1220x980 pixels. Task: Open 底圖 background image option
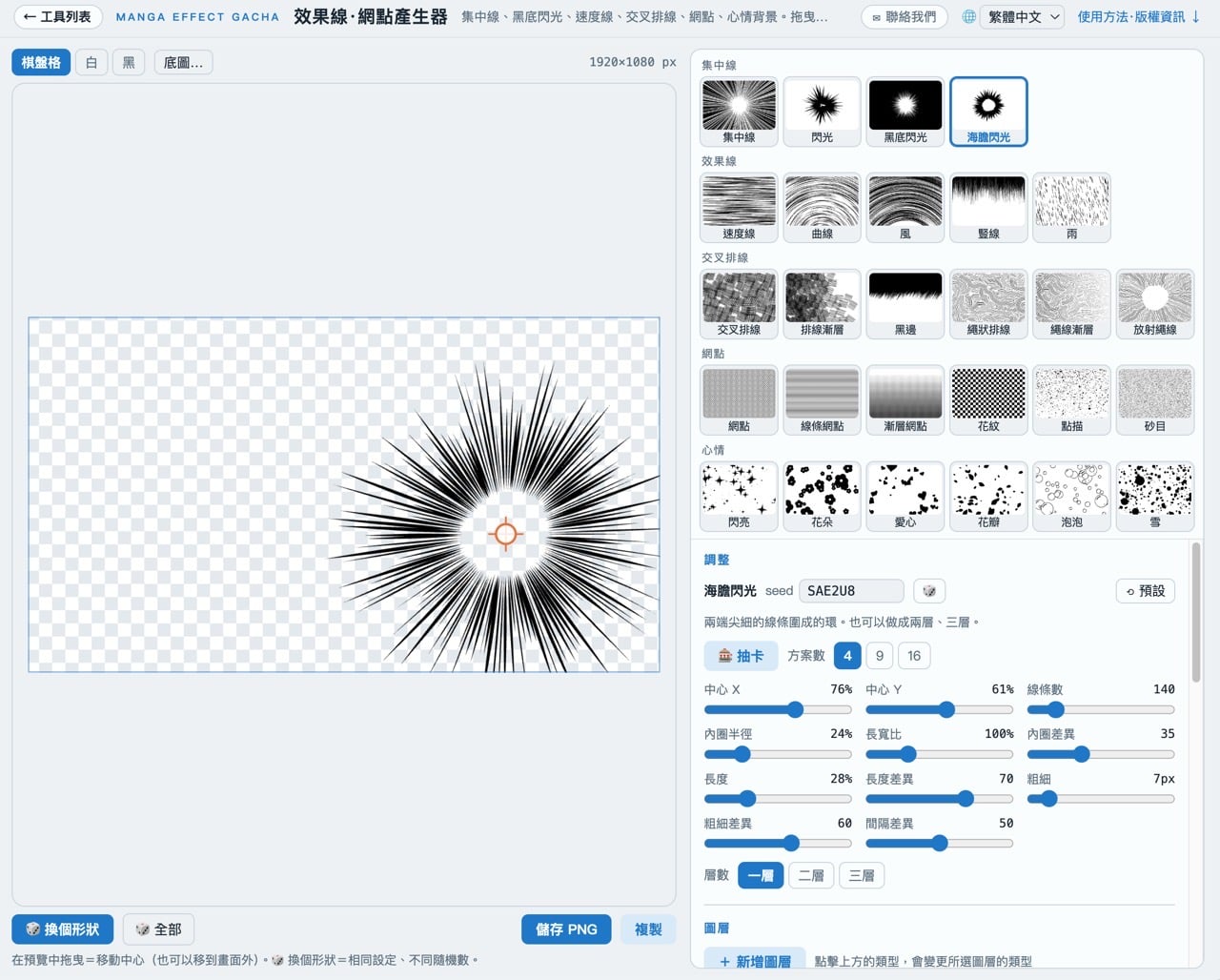tap(183, 63)
